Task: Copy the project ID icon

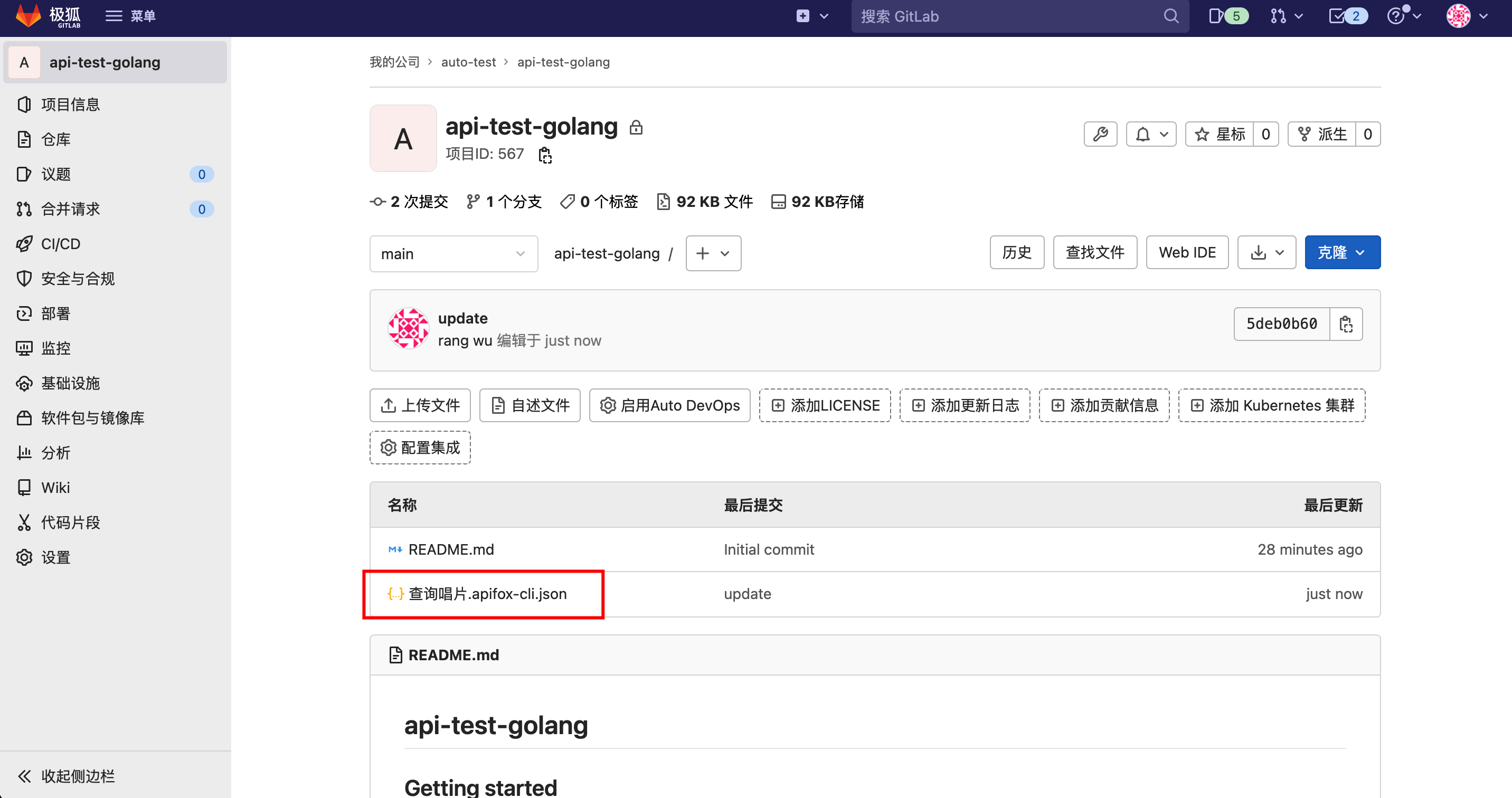Action: [x=545, y=155]
